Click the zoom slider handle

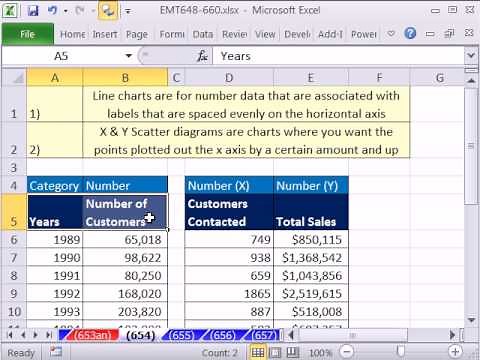click(400, 351)
